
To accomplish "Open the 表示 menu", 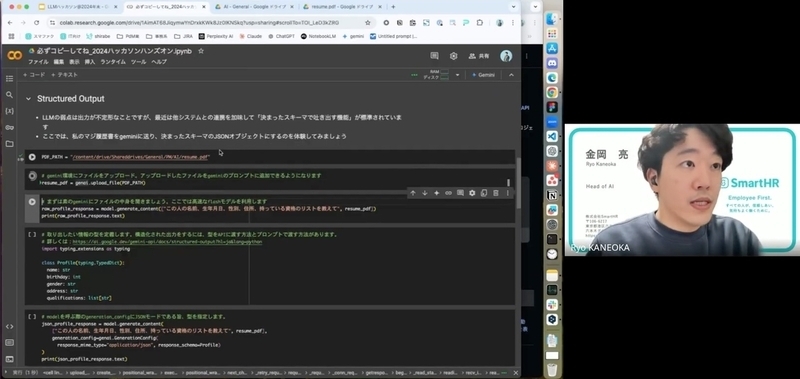I will (74, 62).
